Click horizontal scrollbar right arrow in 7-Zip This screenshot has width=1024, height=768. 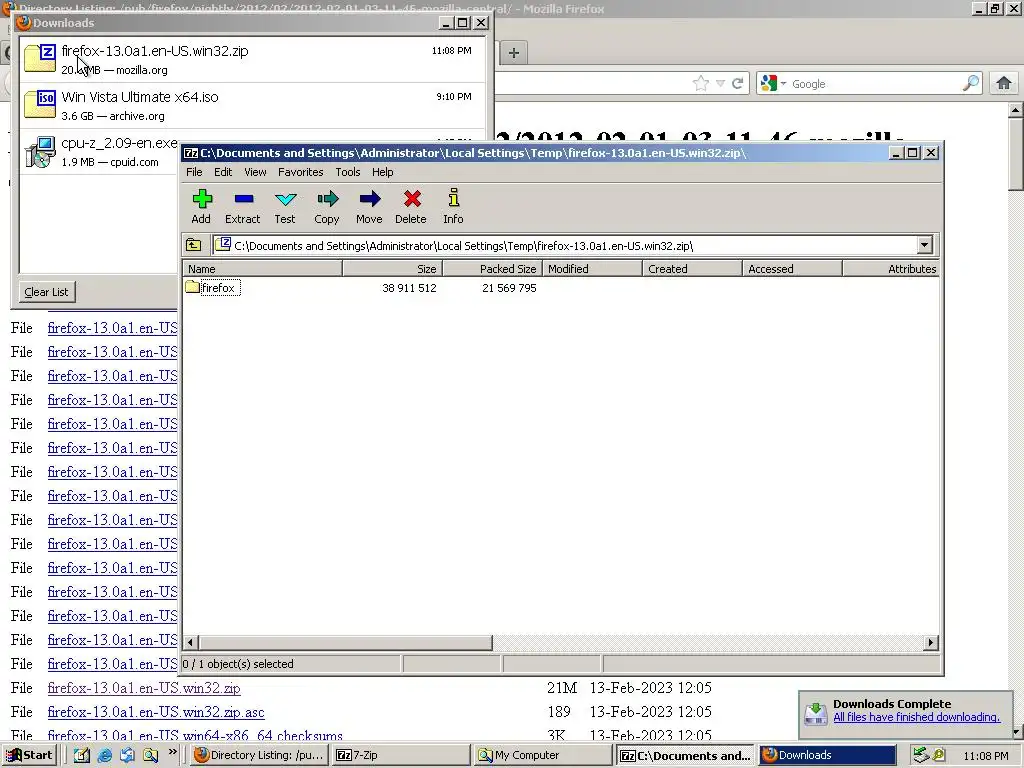(931, 643)
